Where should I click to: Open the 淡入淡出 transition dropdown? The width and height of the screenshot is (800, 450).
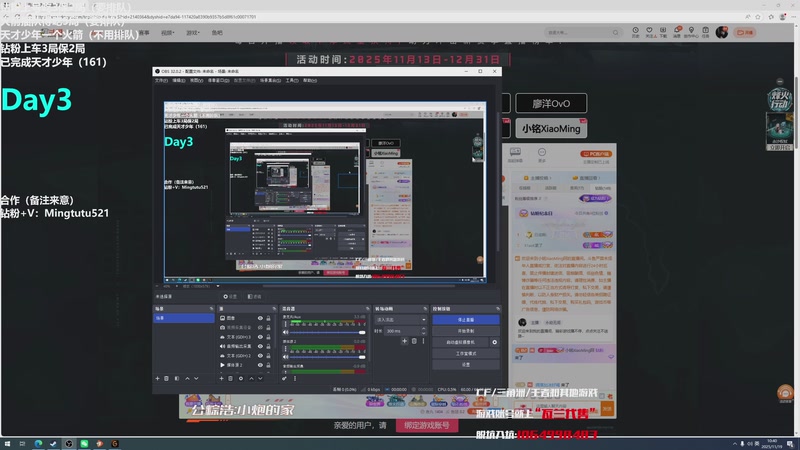tap(401, 319)
